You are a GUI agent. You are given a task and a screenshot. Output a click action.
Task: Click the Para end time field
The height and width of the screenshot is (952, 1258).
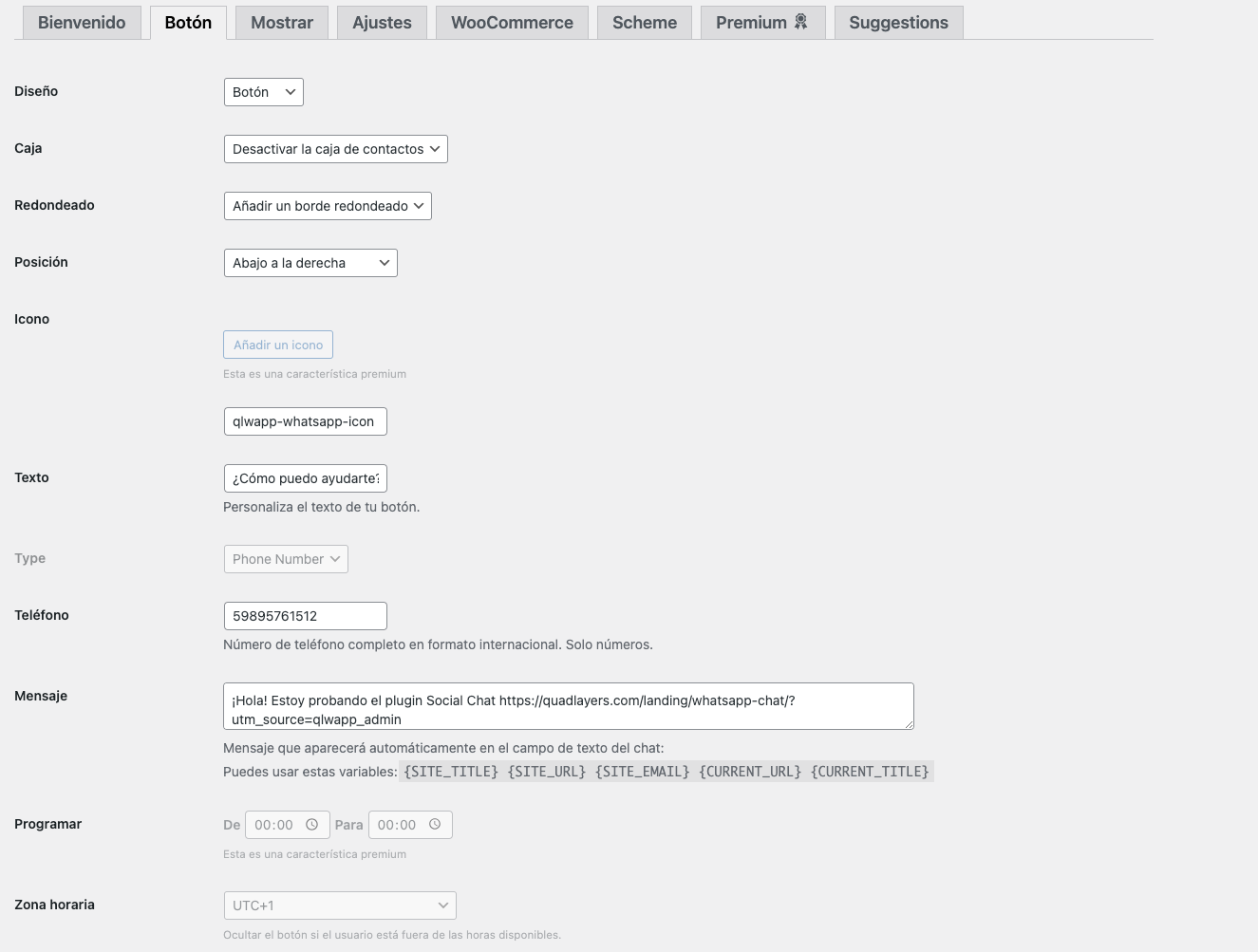410,825
